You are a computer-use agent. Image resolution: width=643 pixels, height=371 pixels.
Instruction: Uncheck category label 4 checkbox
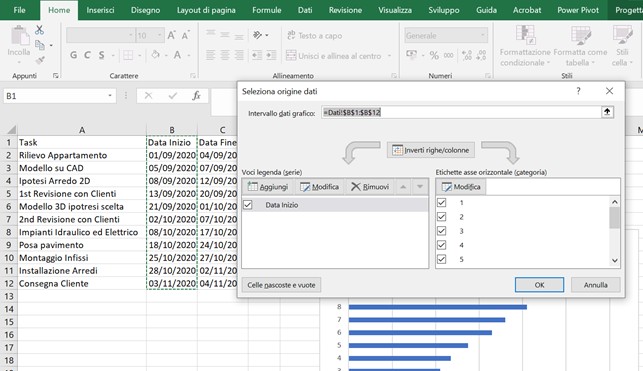442,245
